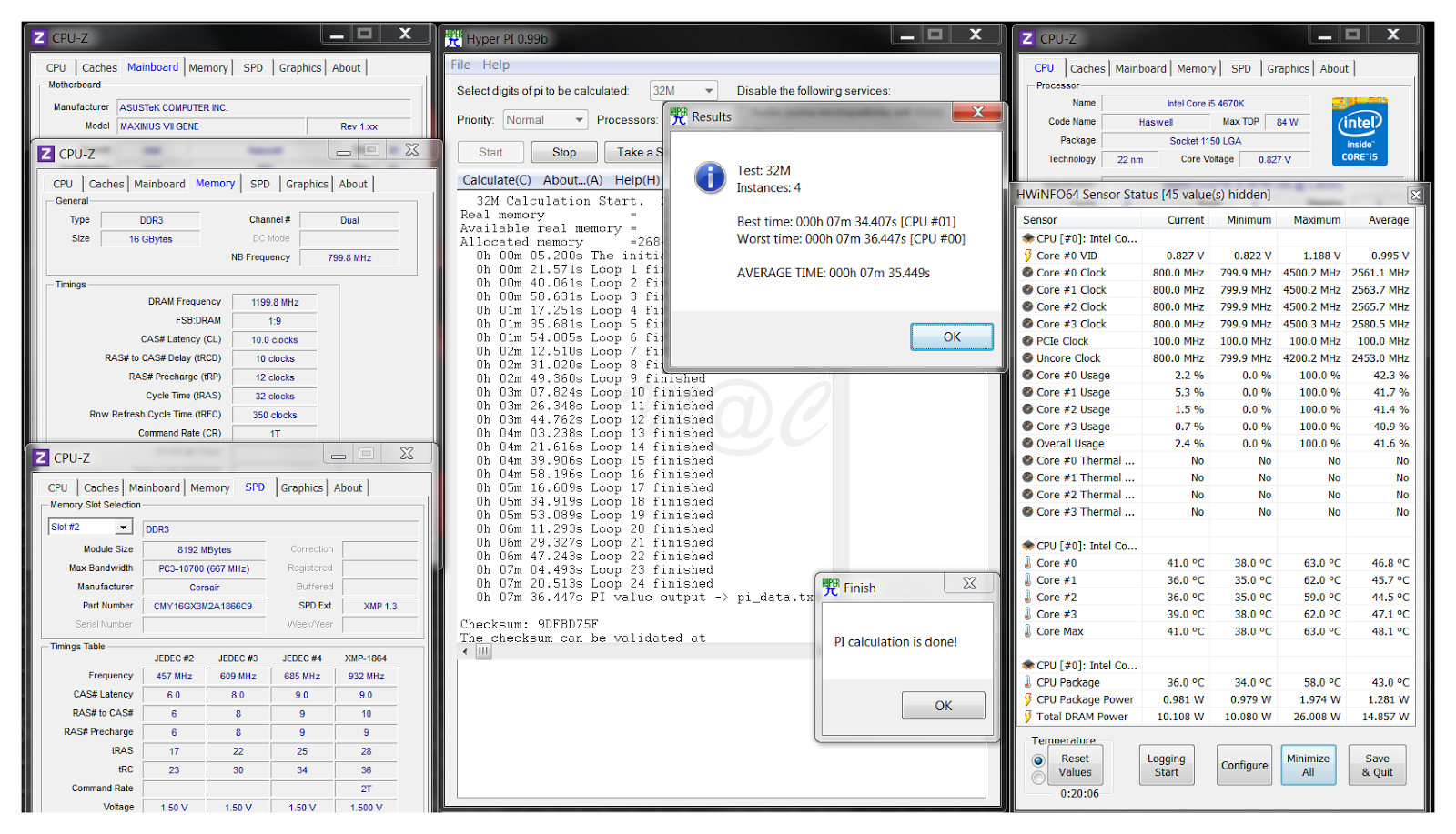Click the Intel Core i5 logo in CPU-Z
Screen dimensions: 1456x834
pyautogui.click(x=1360, y=131)
